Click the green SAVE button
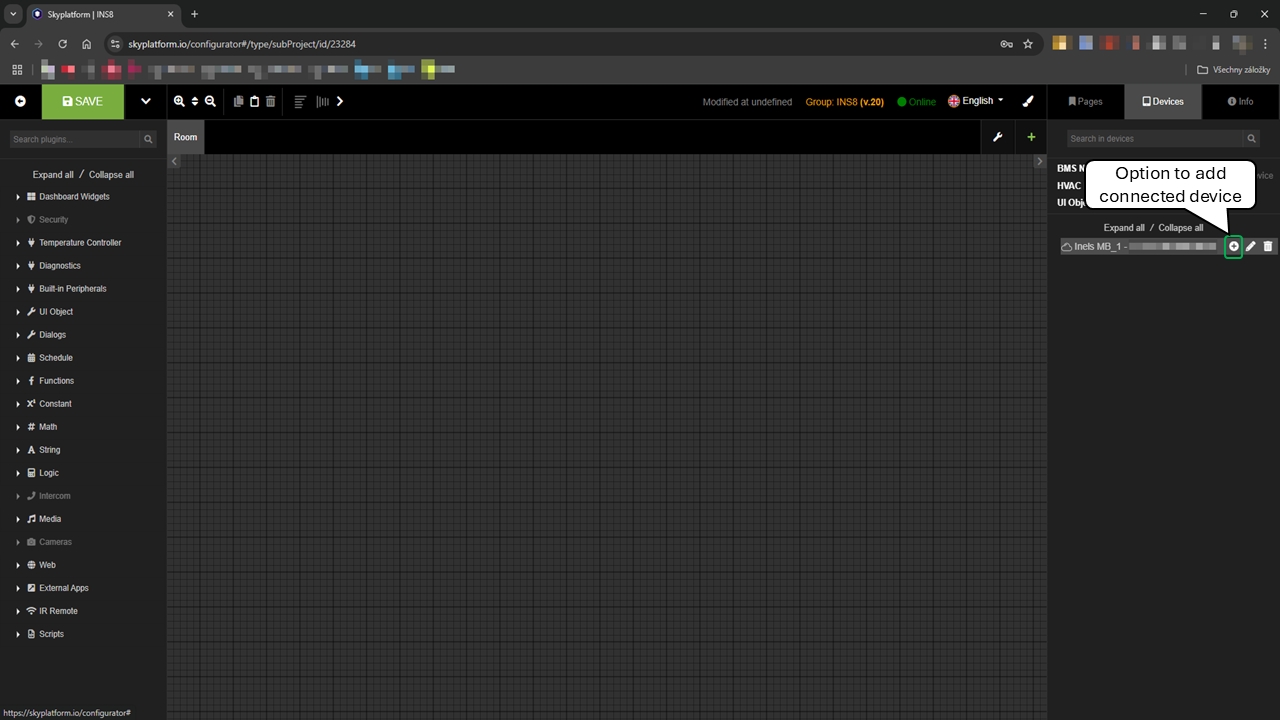The width and height of the screenshot is (1280, 720). 83,101
